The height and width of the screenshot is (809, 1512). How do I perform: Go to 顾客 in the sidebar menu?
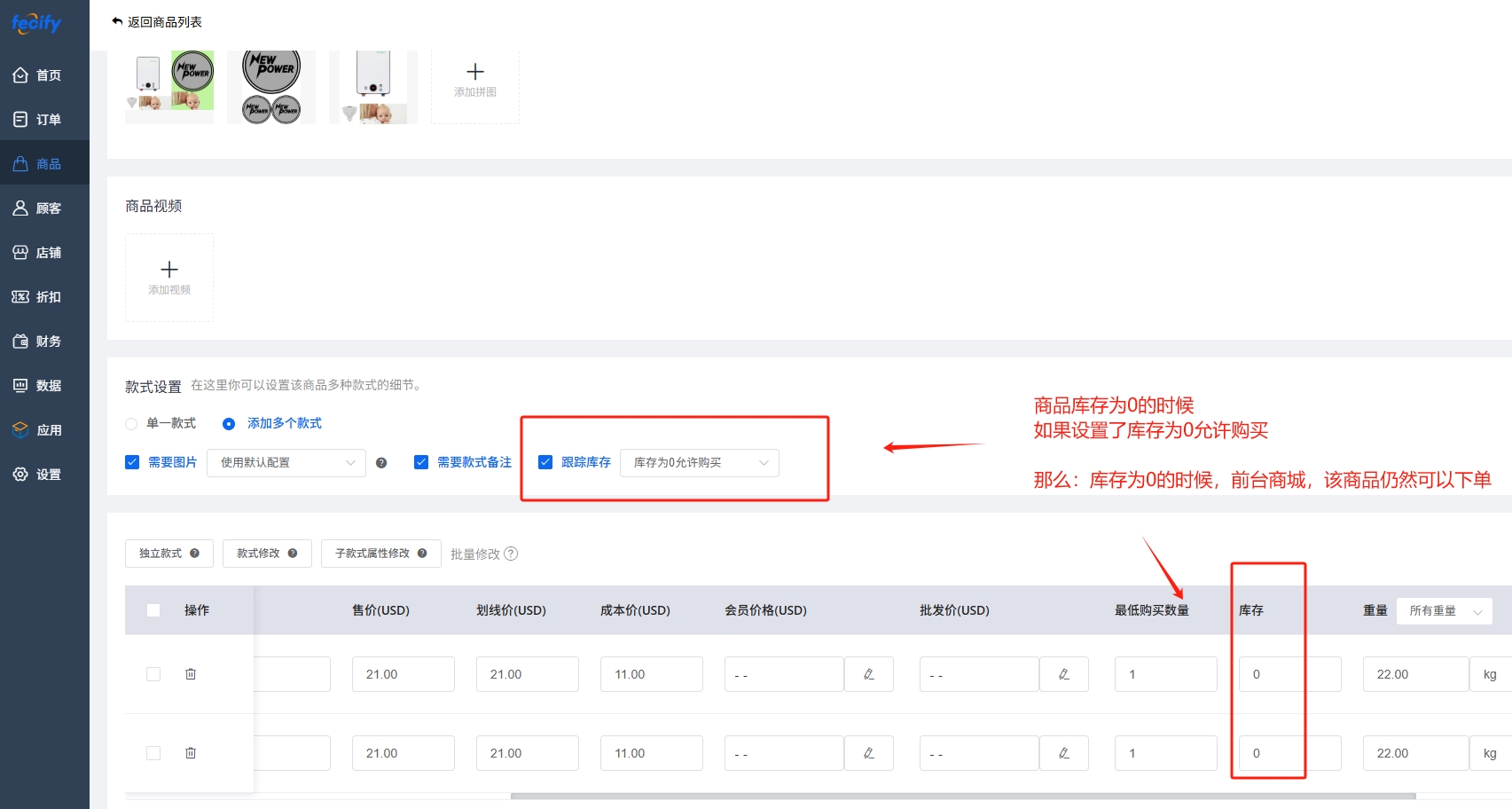44,208
